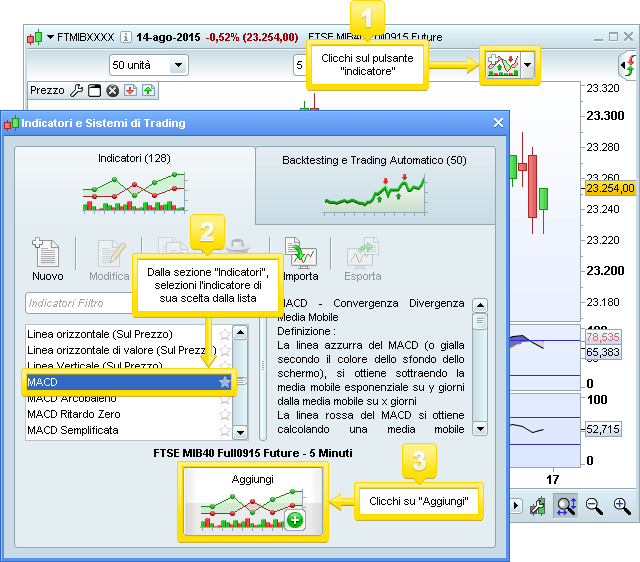Switch to the Indicatori (128) tab
The image size is (640, 562).
point(134,184)
